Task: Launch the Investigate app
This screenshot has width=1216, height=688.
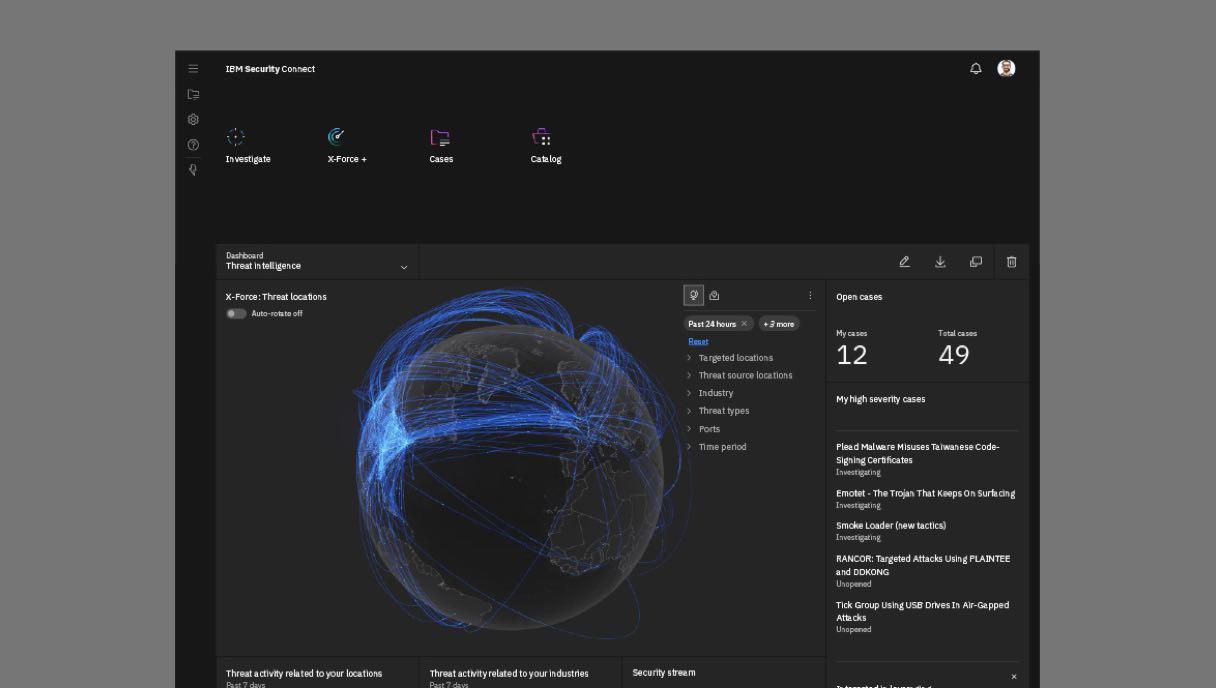Action: 247,145
